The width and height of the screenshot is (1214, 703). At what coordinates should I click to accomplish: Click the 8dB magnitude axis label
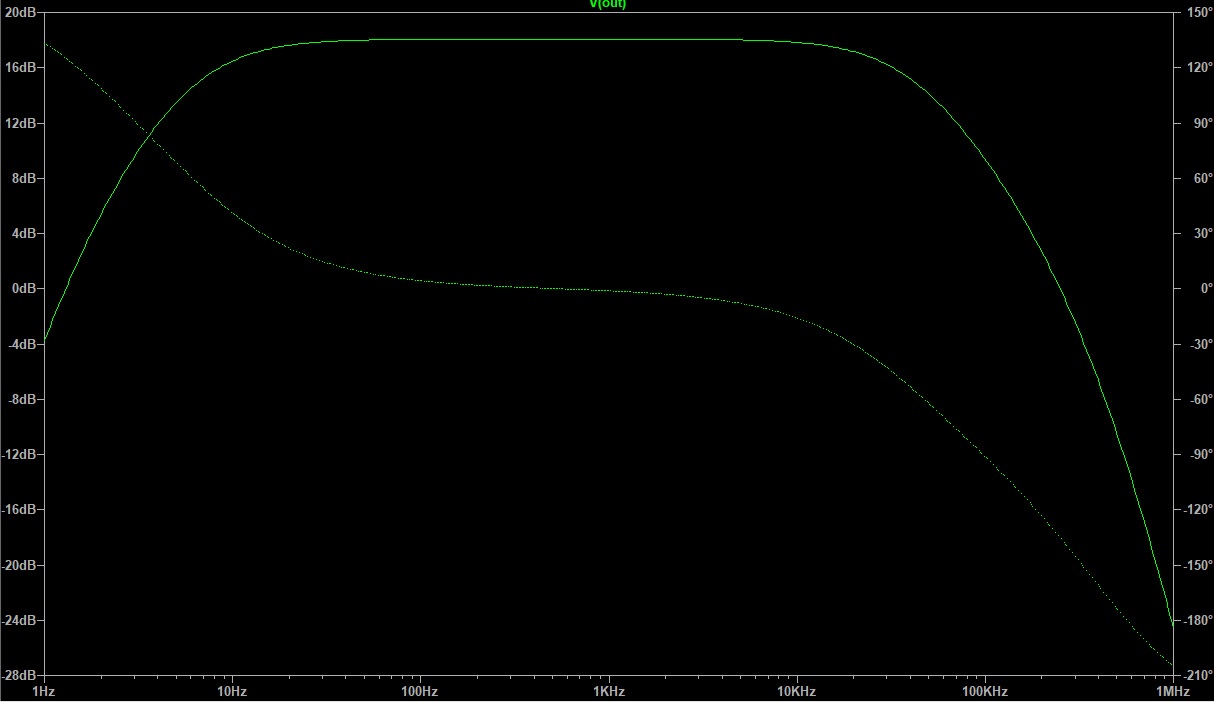(x=24, y=178)
